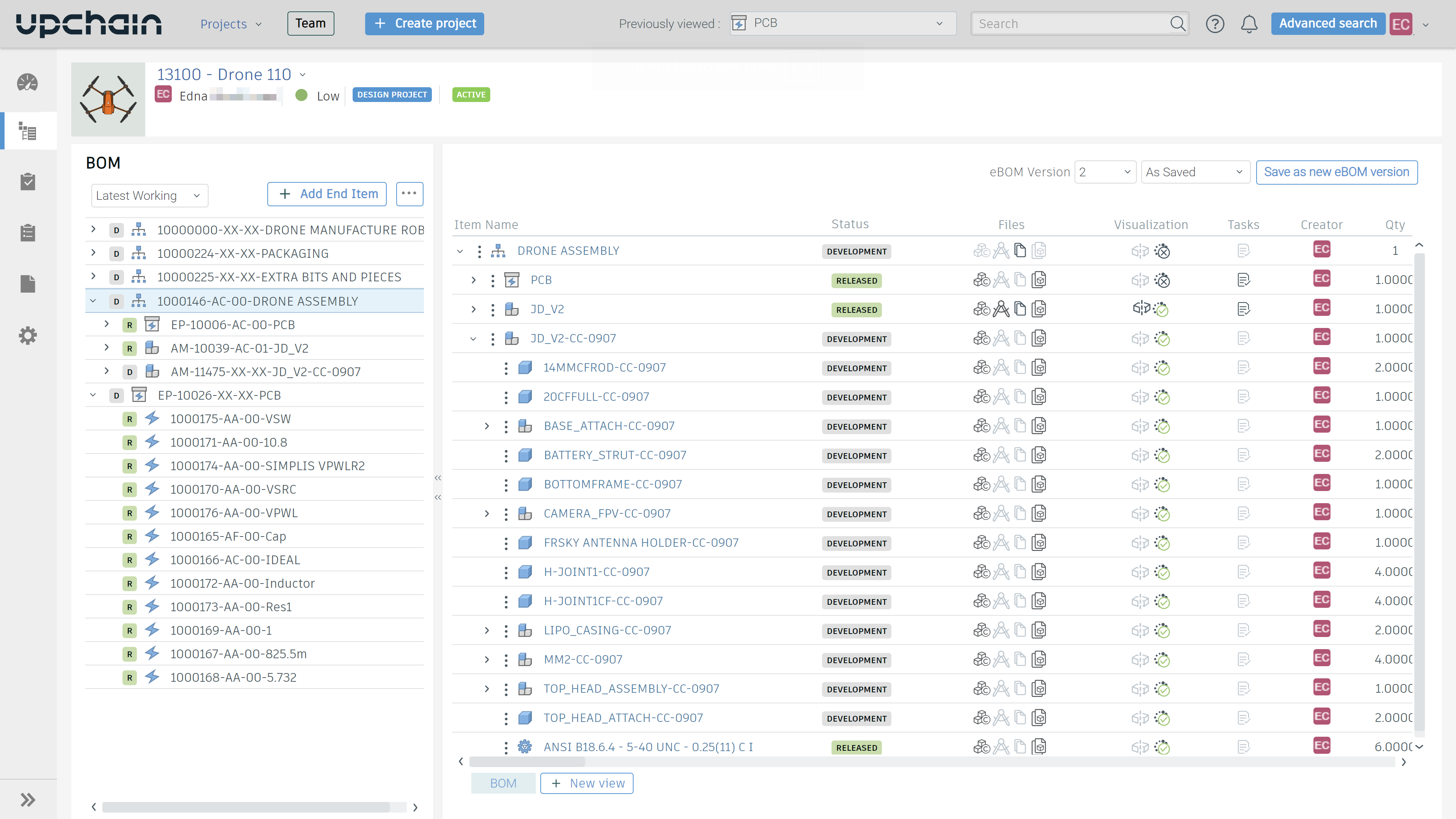This screenshot has width=1456, height=819.
Task: Open row menu dots for PCB item
Action: coord(493,280)
